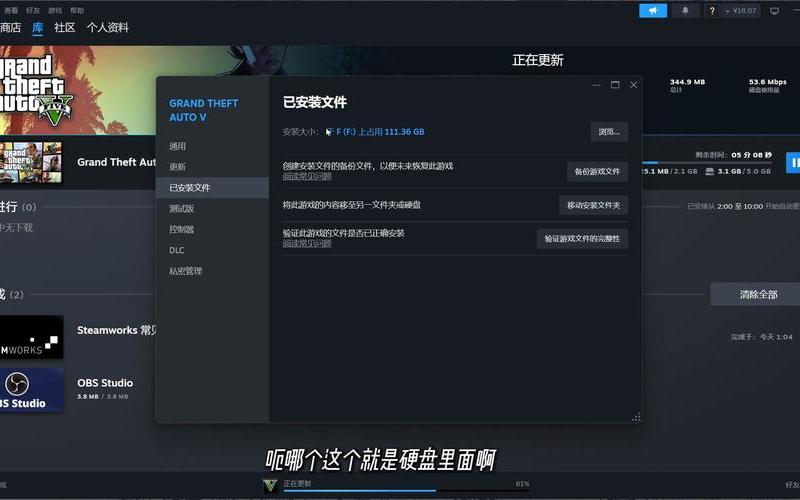Open the announcements megaphone icon
The image size is (800, 500).
[x=653, y=10]
